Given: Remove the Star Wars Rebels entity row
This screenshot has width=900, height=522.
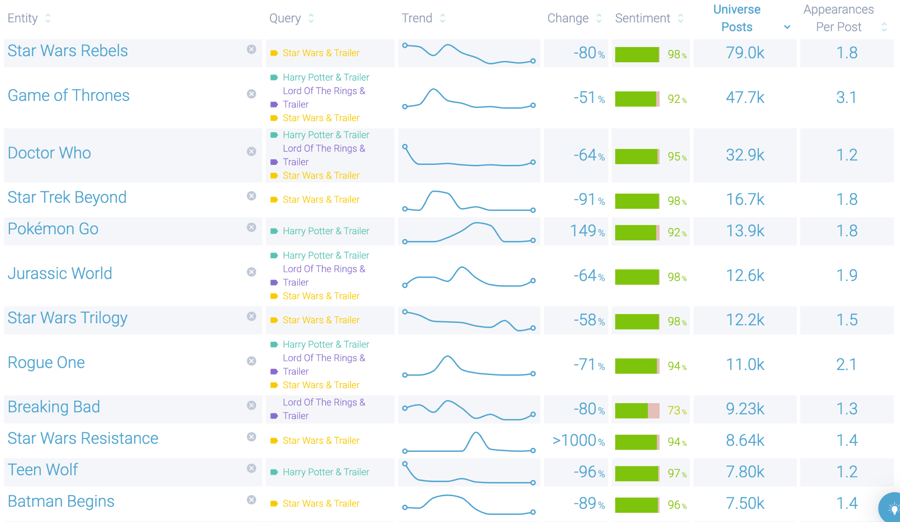Looking at the screenshot, I should tap(251, 49).
